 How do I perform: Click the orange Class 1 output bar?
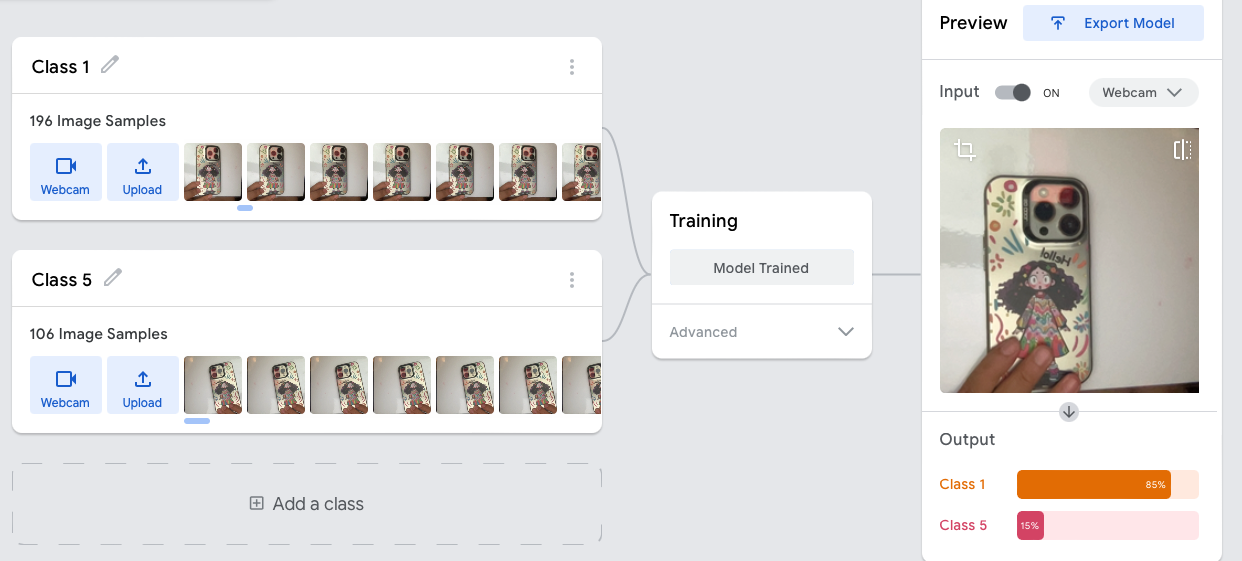point(1093,485)
